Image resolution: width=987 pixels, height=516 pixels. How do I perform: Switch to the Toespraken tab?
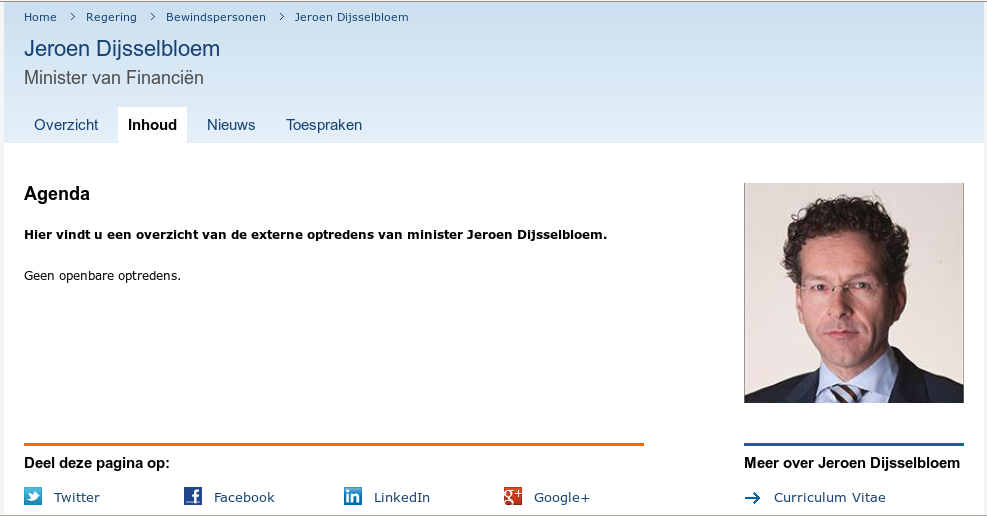click(324, 125)
